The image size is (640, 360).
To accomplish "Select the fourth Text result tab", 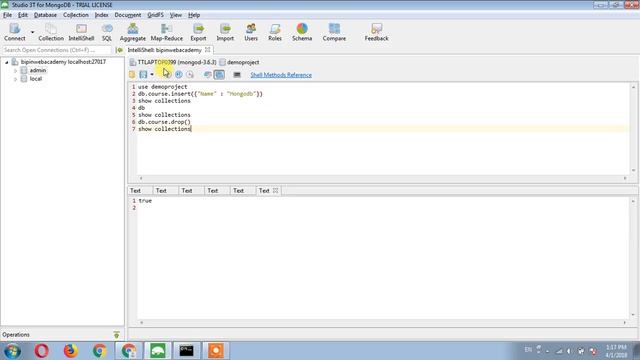I will coord(213,191).
